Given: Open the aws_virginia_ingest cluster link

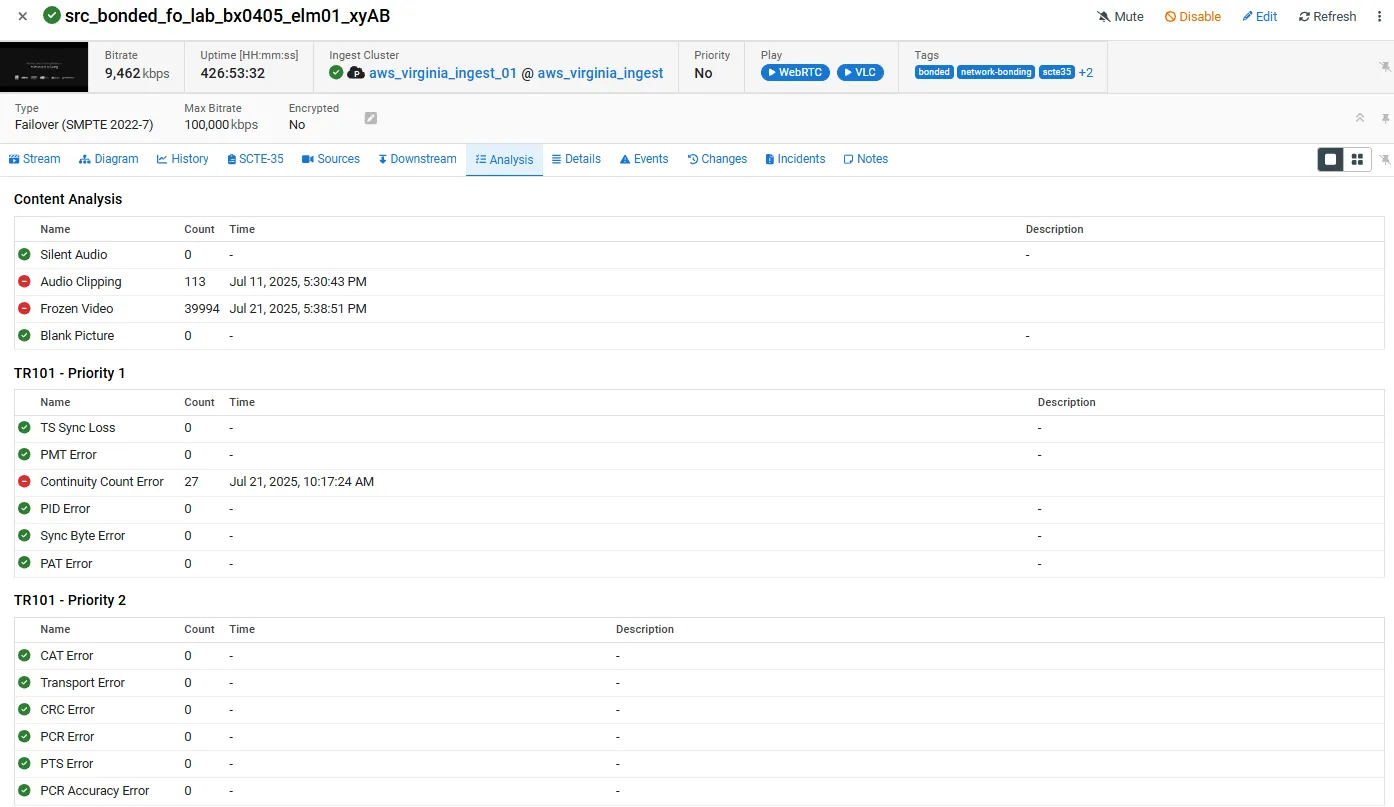Looking at the screenshot, I should click(600, 73).
